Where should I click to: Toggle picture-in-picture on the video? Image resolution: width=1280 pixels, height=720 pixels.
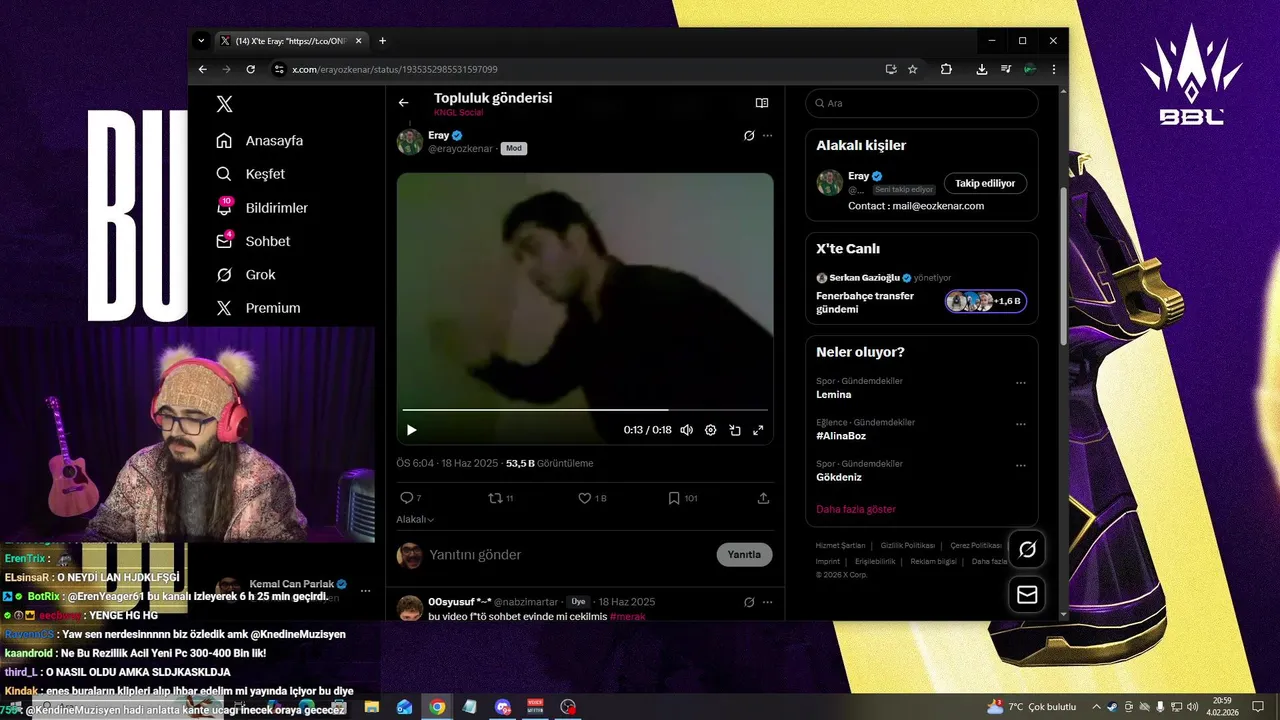[735, 430]
